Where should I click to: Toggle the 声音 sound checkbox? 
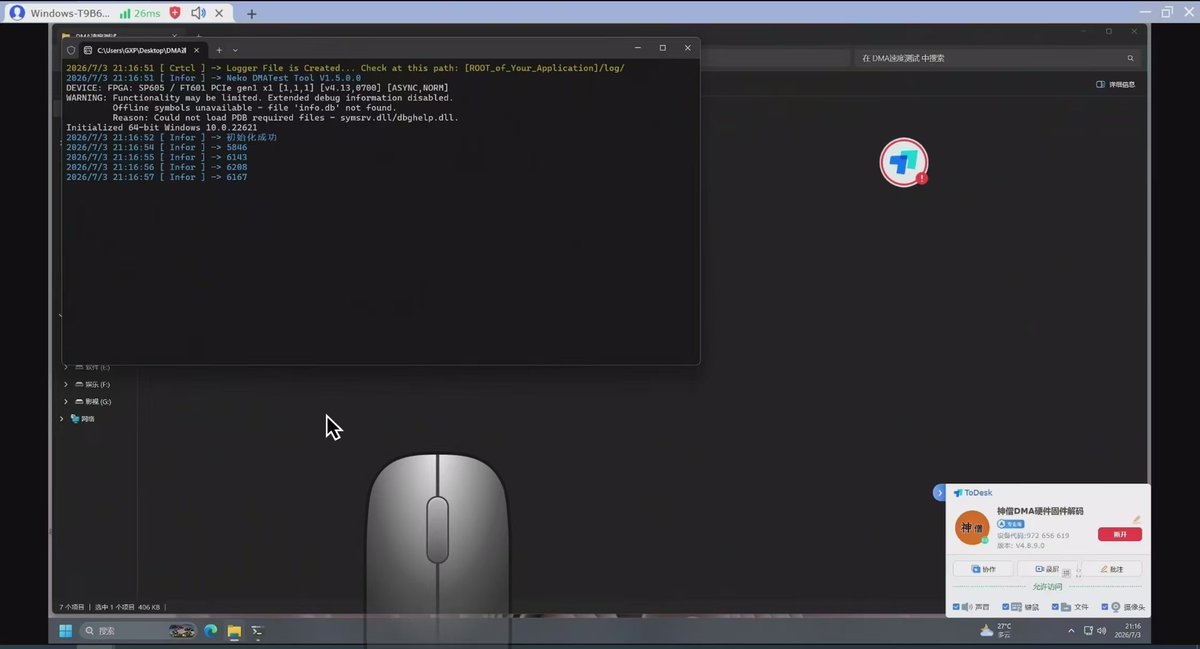[957, 607]
